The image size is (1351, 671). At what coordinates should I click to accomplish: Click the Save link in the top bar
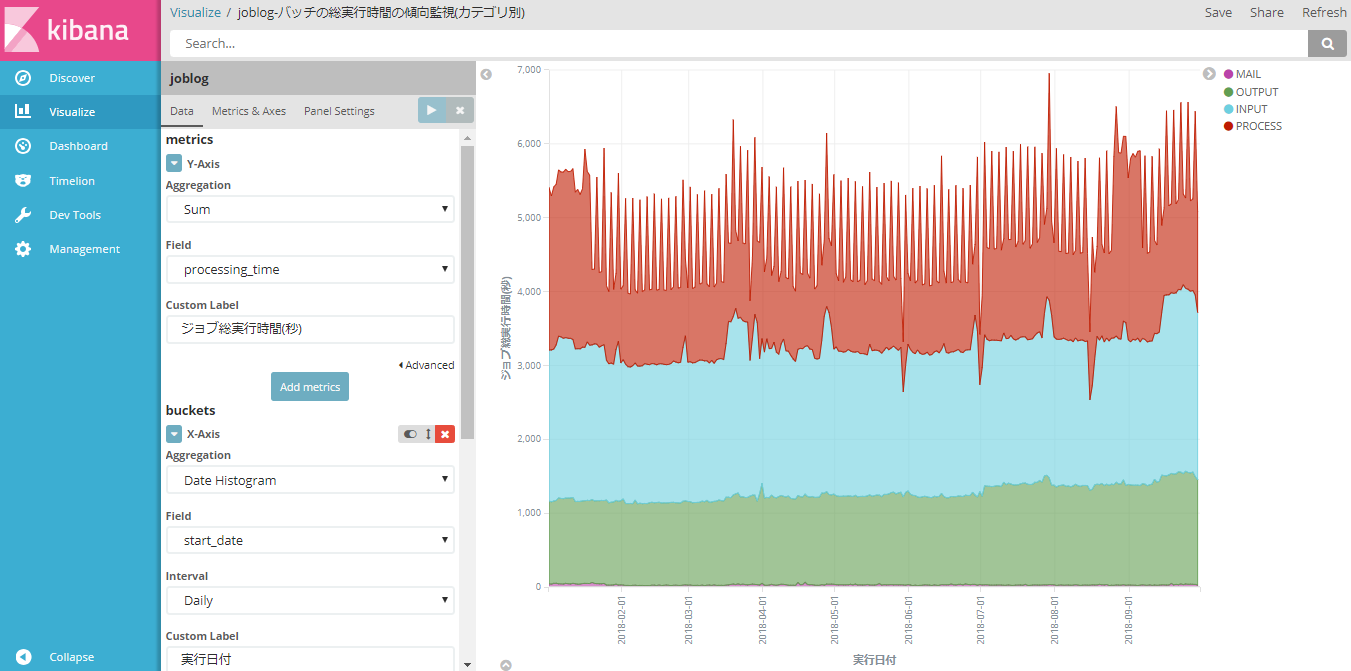click(x=1218, y=12)
